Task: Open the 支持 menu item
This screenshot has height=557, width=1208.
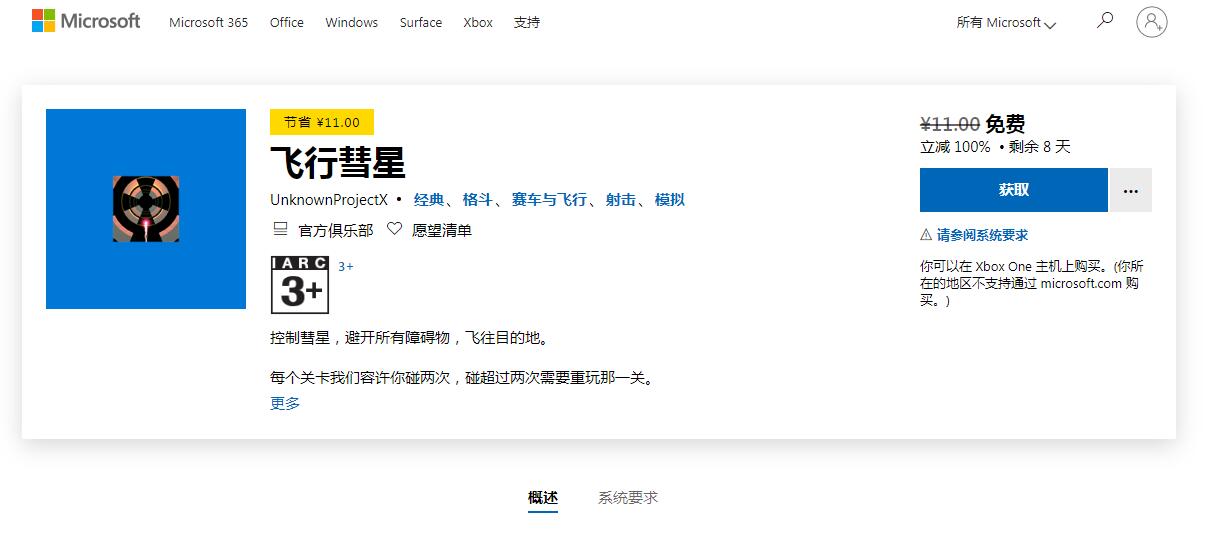Action: click(x=527, y=22)
